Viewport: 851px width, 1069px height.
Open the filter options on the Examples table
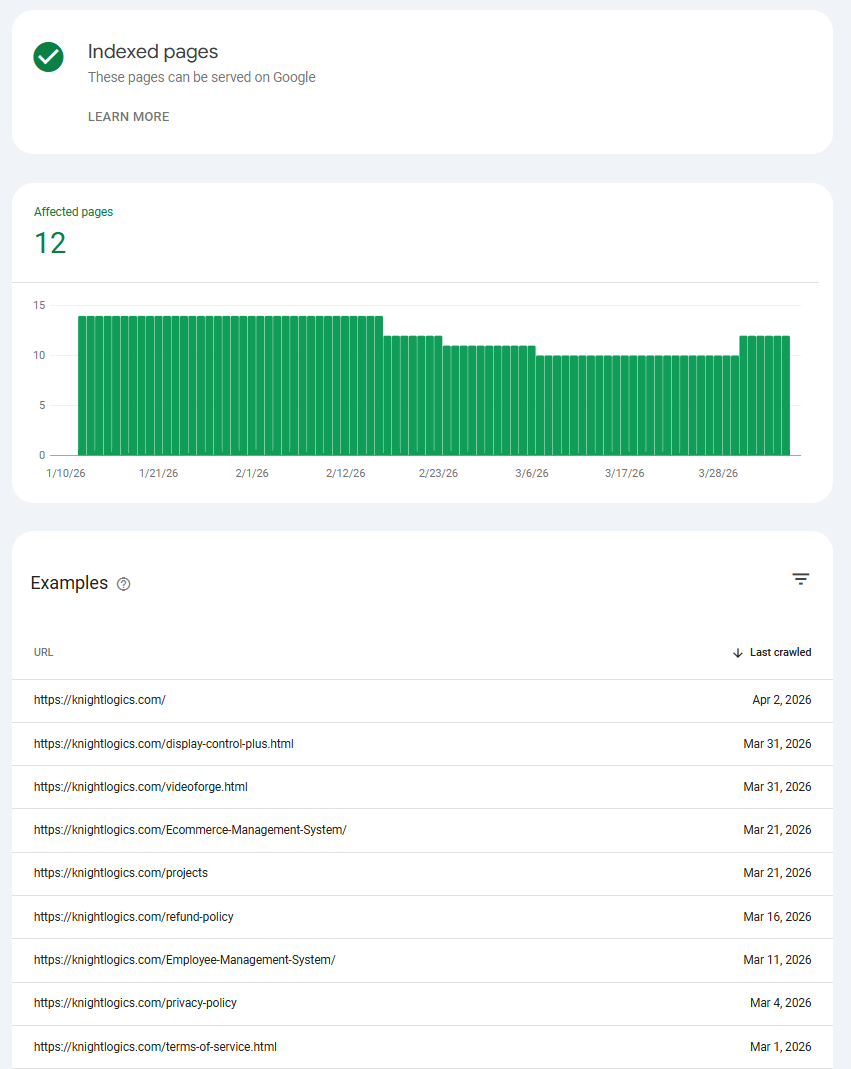click(800, 578)
